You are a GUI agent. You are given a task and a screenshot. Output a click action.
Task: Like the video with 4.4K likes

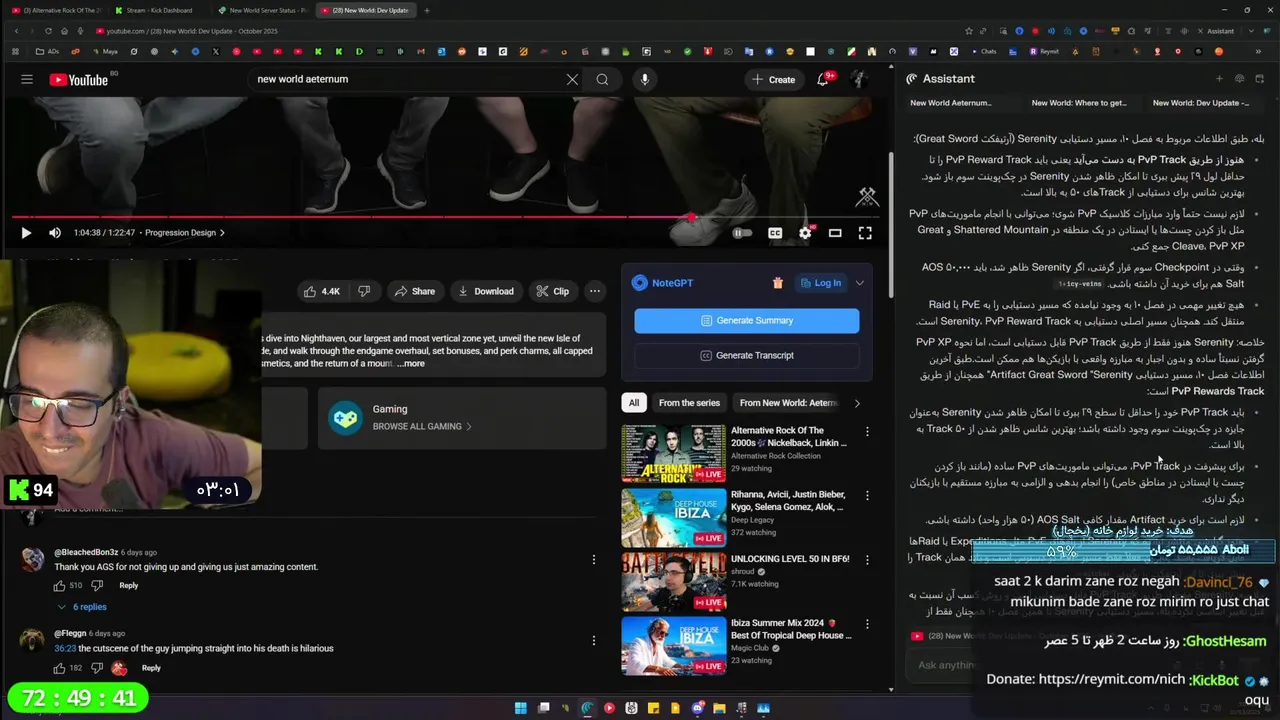323,291
